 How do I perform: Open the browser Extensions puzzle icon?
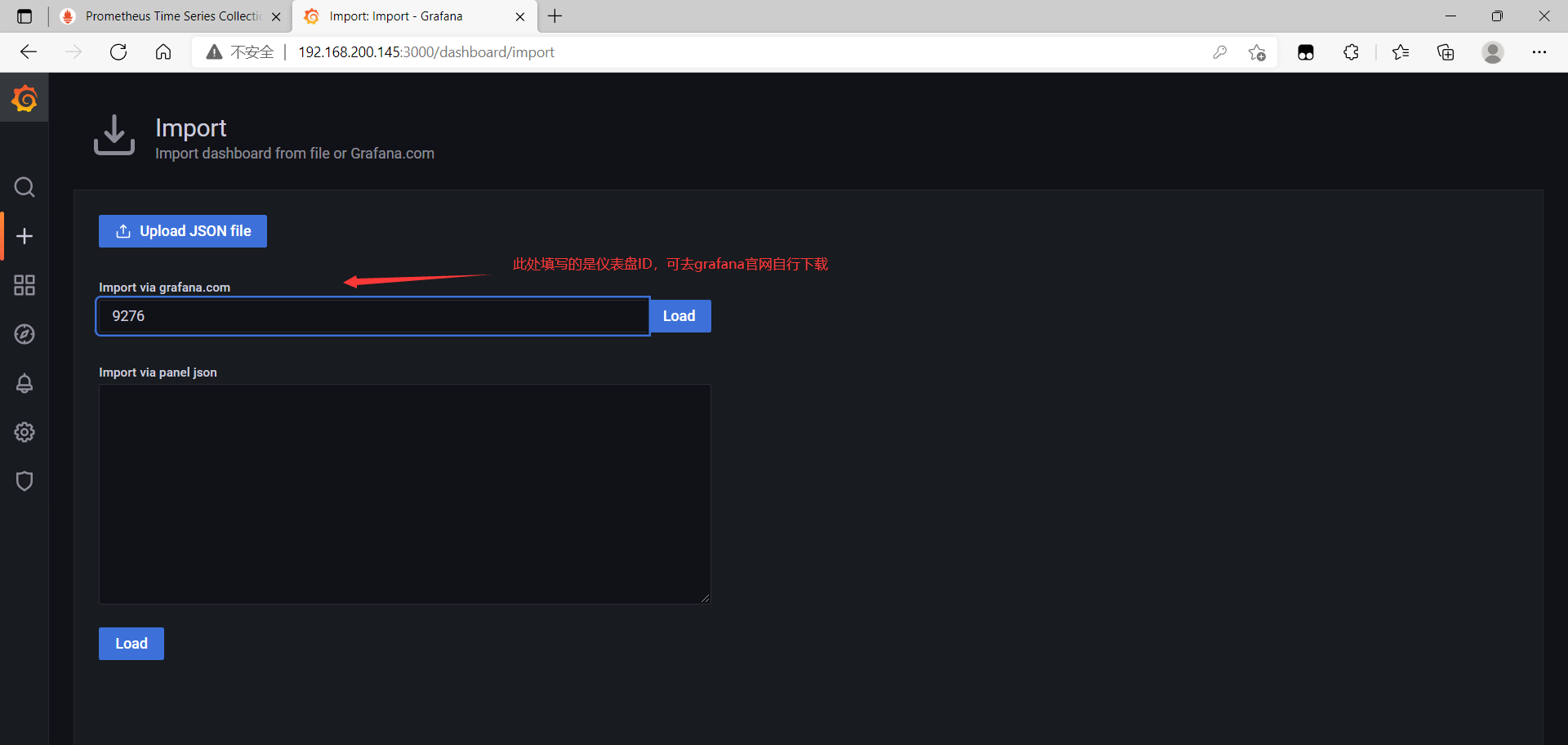point(1352,52)
